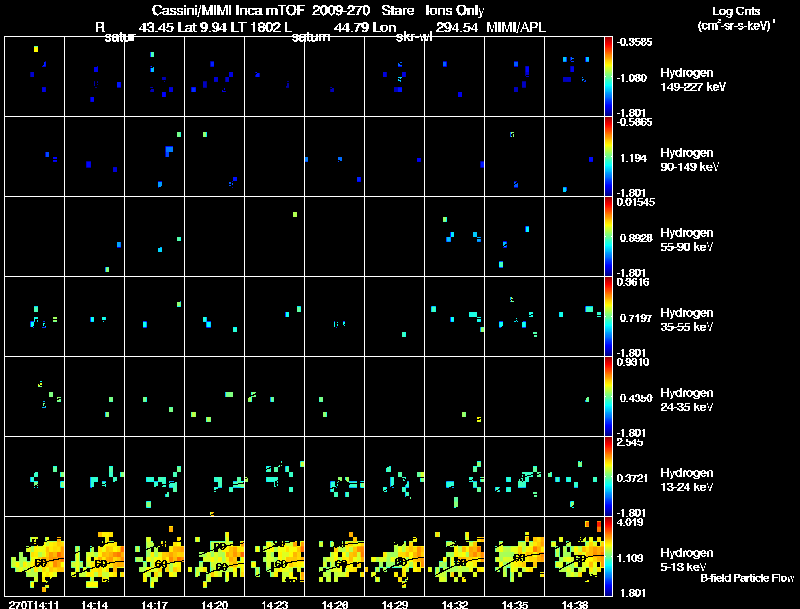Click the '0.01545' color scale value
This screenshot has height=609, width=800.
(x=636, y=202)
